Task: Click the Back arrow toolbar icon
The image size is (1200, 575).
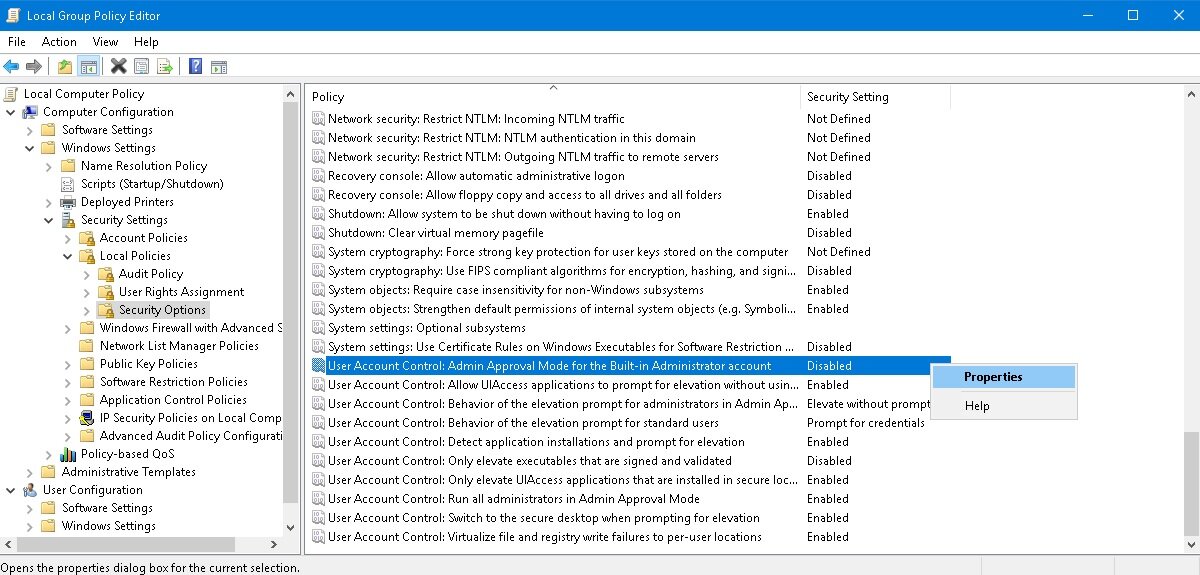Action: point(11,67)
